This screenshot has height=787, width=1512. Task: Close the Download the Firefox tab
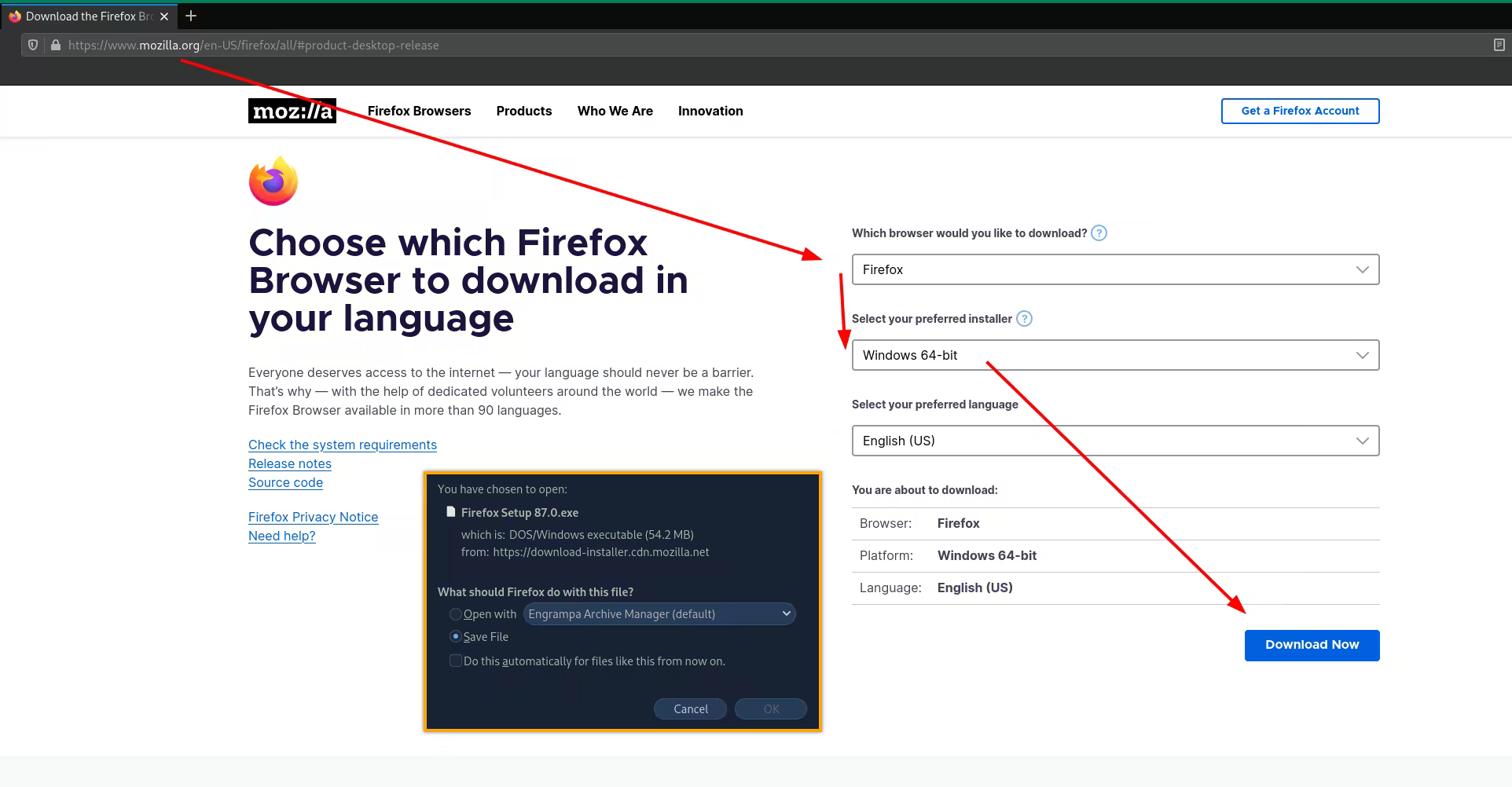[164, 16]
